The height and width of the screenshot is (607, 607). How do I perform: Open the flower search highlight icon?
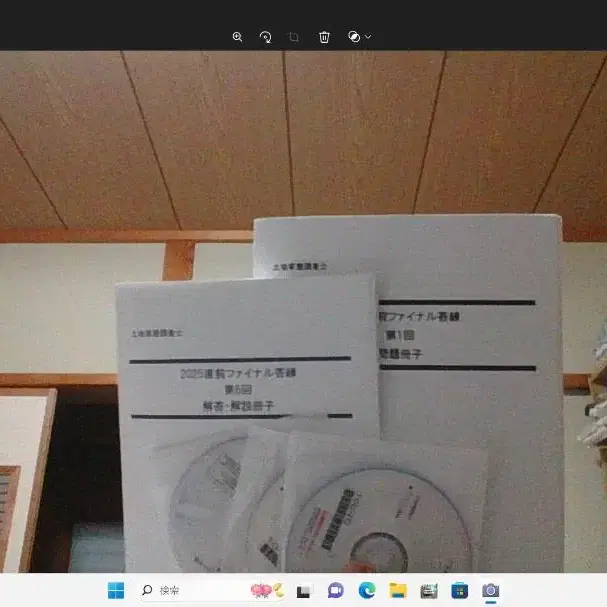point(266,590)
